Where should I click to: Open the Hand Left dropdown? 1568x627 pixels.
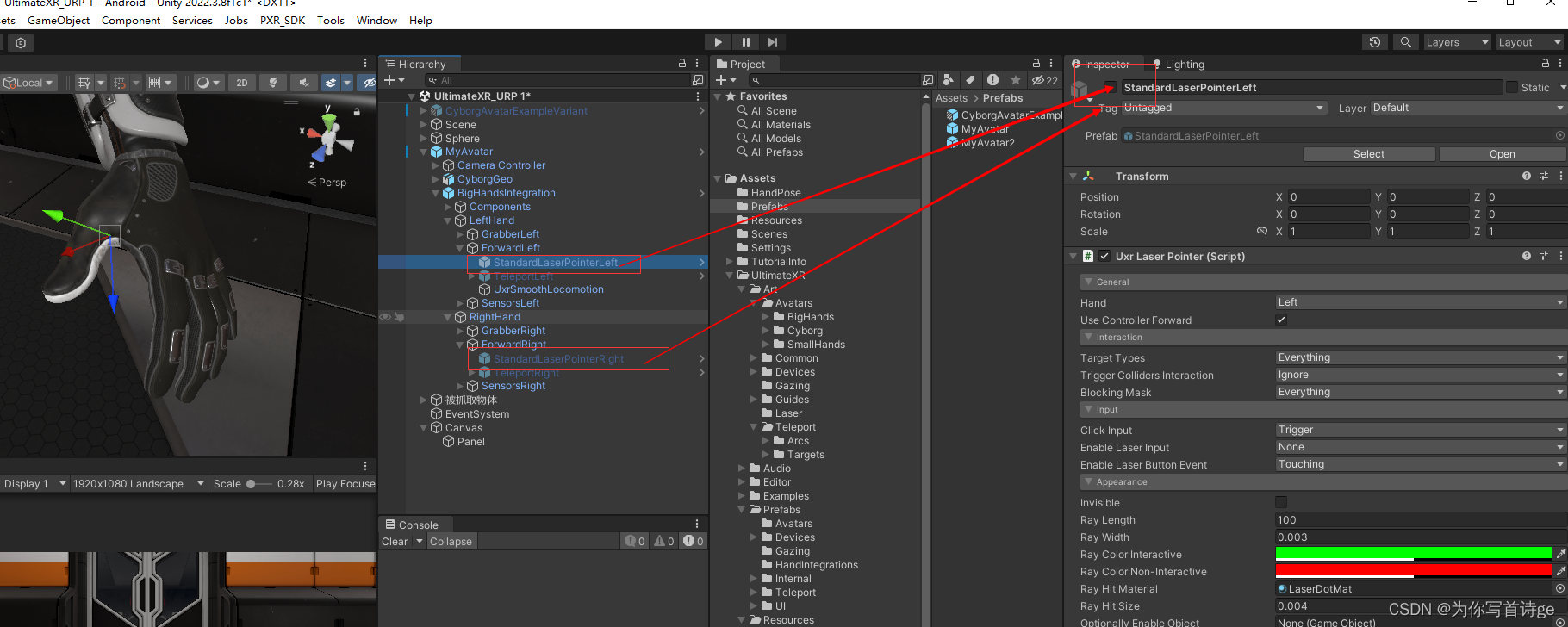1421,302
